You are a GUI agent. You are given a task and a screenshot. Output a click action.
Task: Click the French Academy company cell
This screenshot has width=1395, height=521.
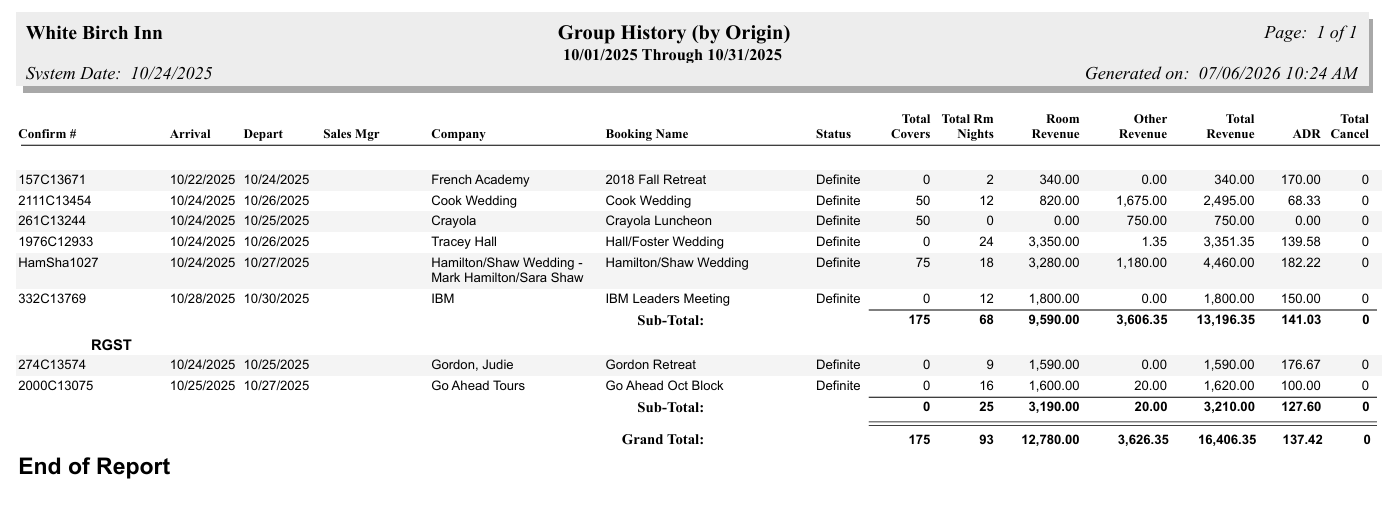click(481, 180)
